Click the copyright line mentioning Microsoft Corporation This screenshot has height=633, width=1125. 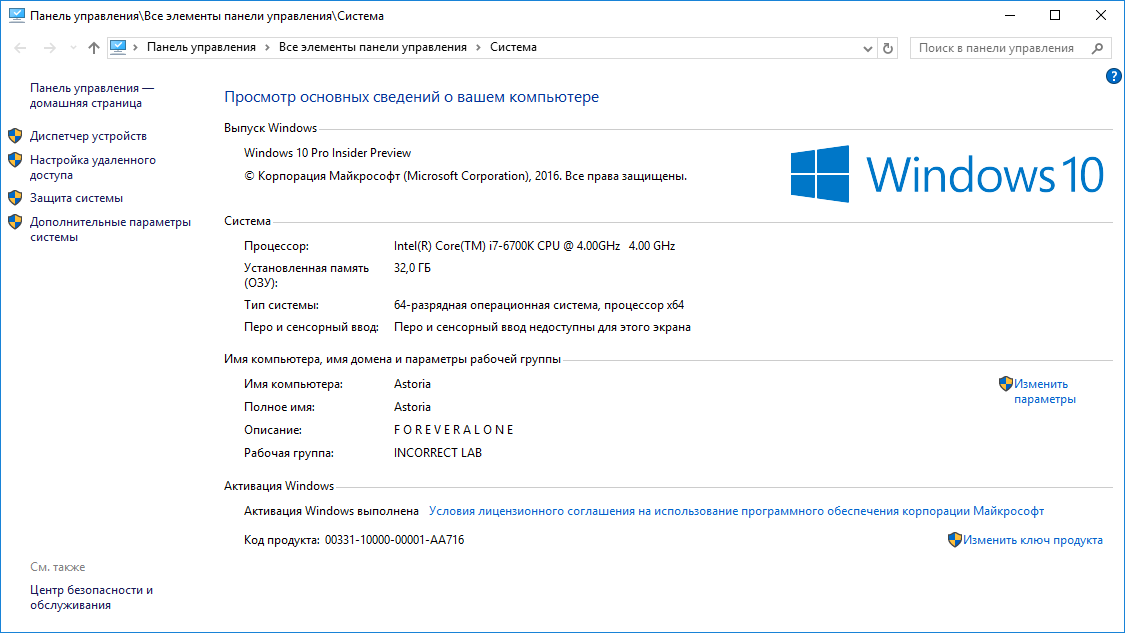click(466, 176)
